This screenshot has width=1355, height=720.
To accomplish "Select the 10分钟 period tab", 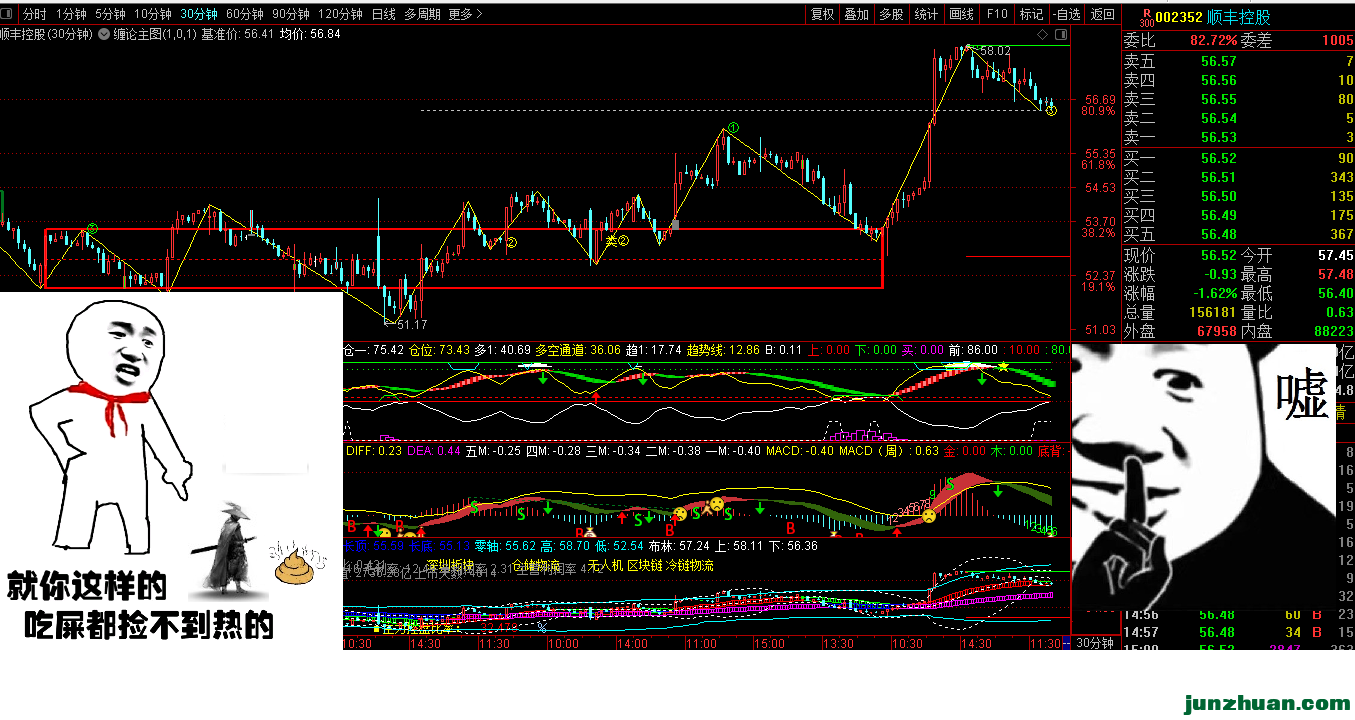I will (153, 14).
